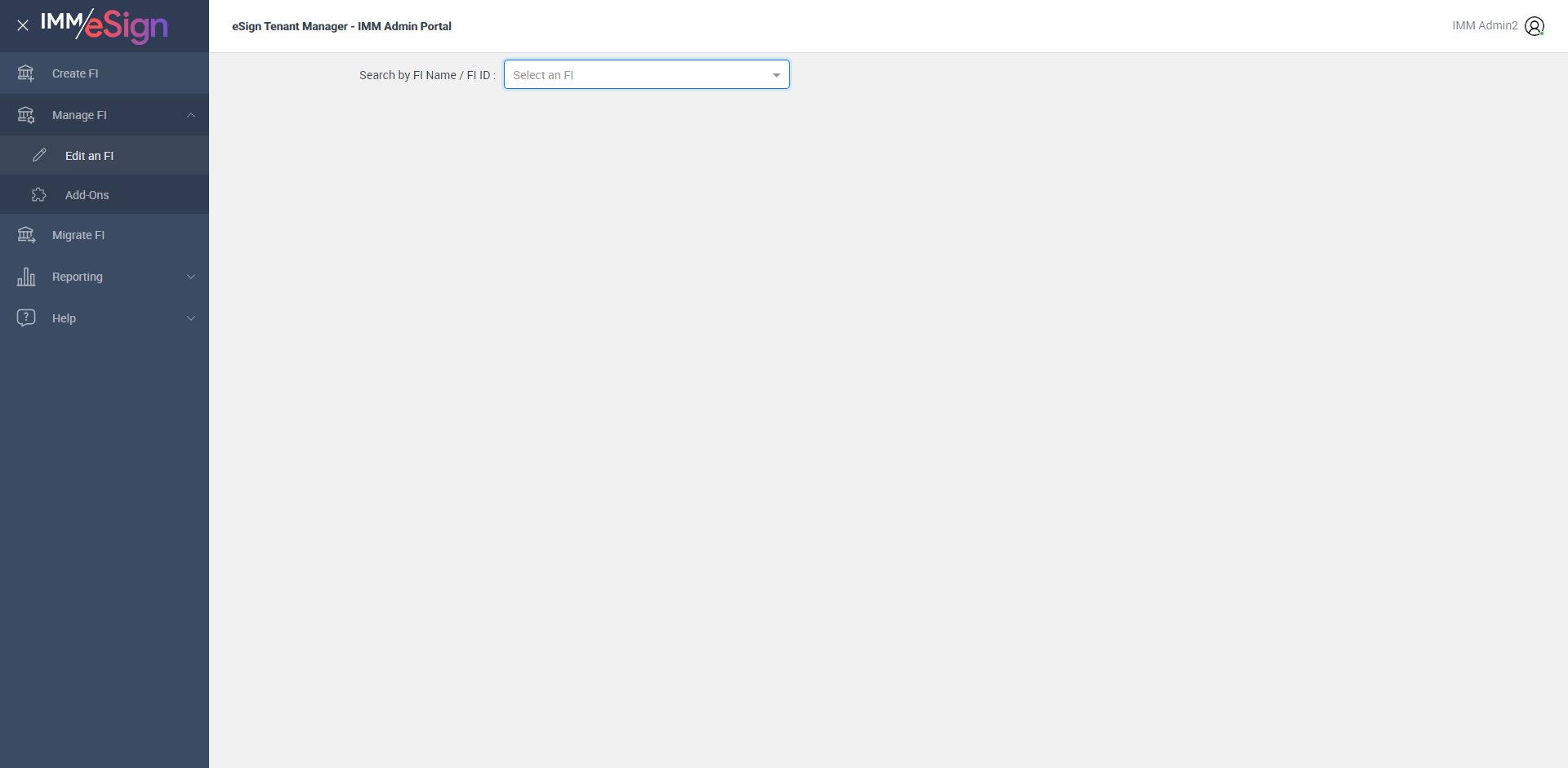Click the eSign Tenant Manager page title
This screenshot has height=768, width=1568.
tap(341, 26)
